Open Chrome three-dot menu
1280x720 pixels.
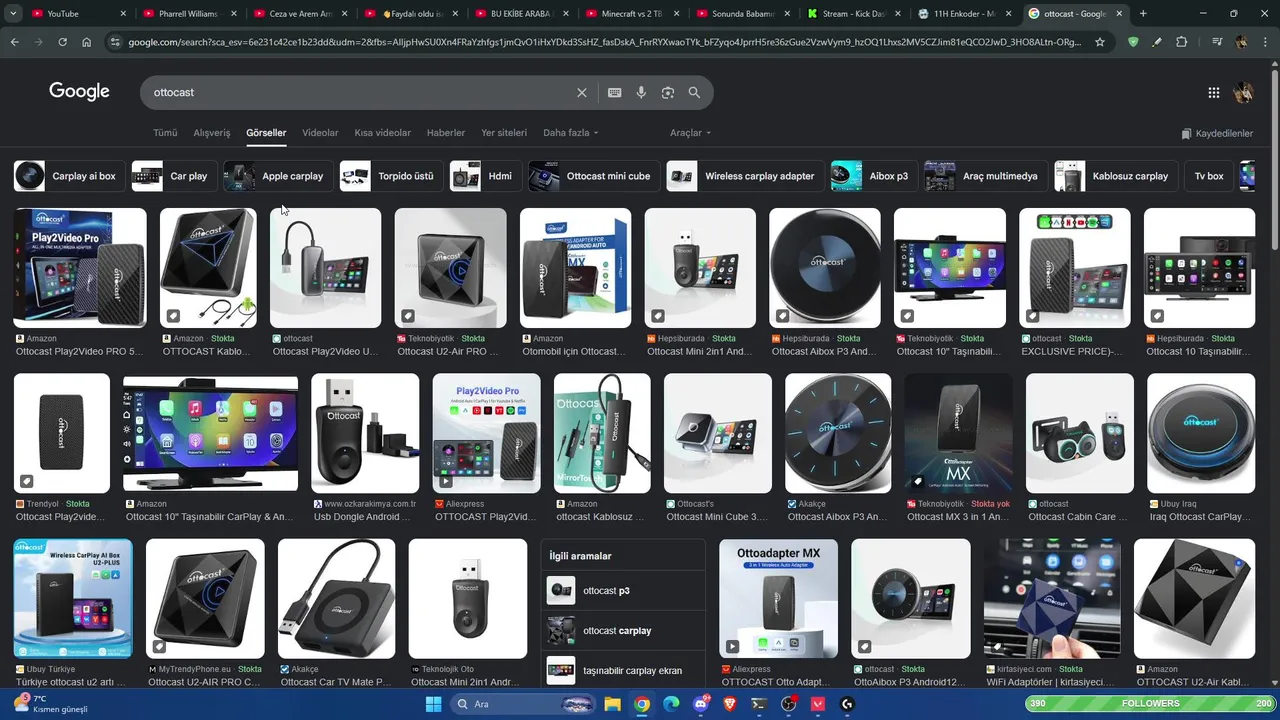[1266, 42]
